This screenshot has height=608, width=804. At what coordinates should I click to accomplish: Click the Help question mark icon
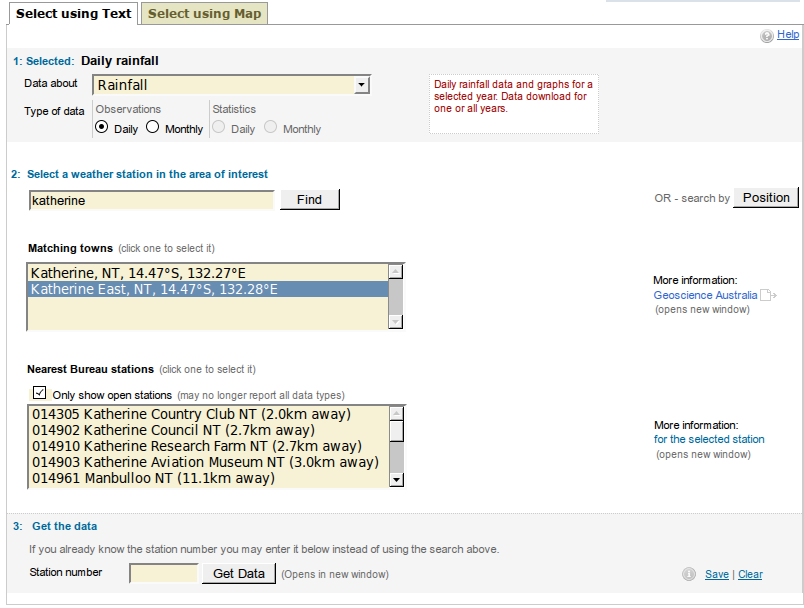tap(766, 35)
